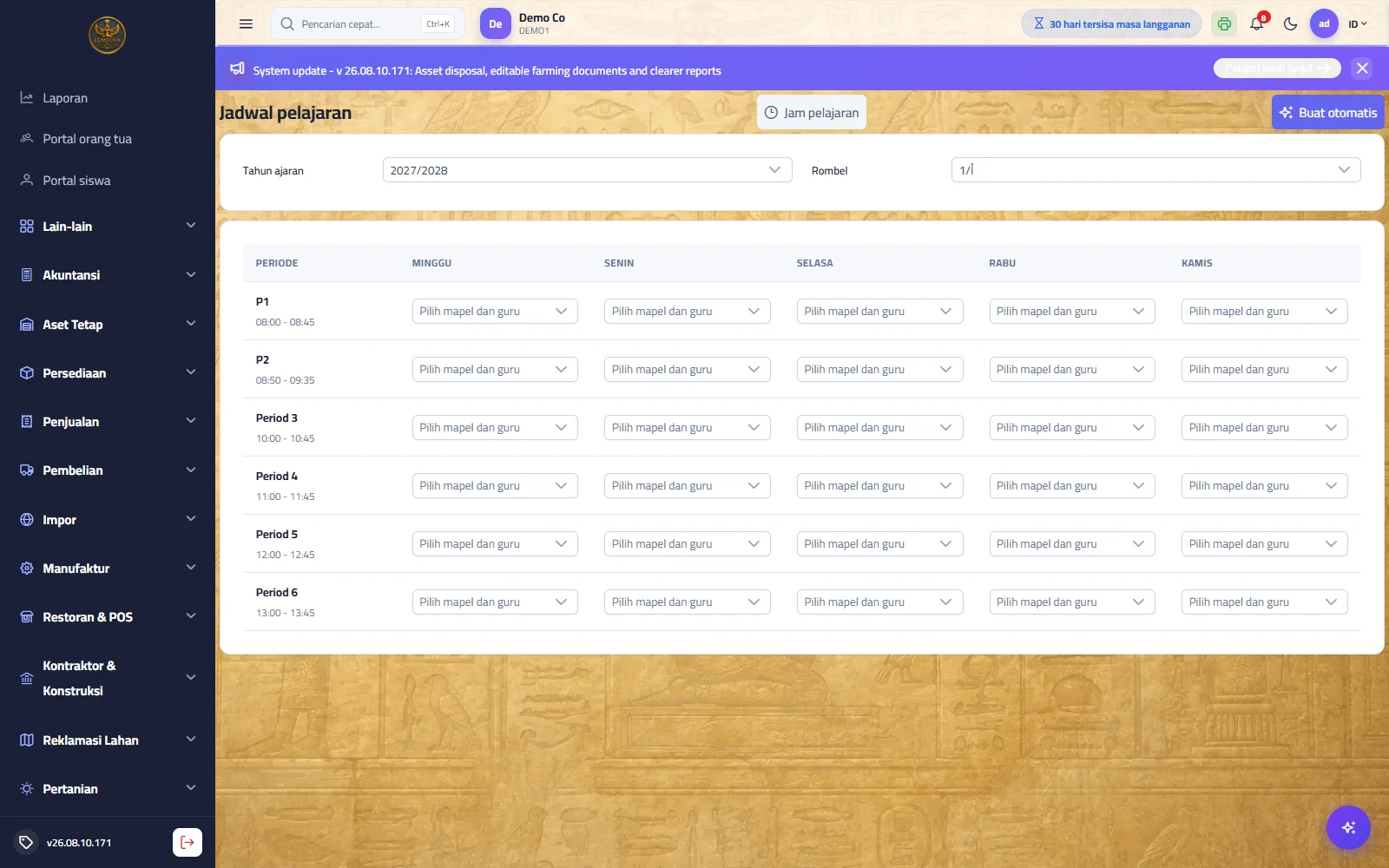Click the Persediaan box icon

[27, 373]
